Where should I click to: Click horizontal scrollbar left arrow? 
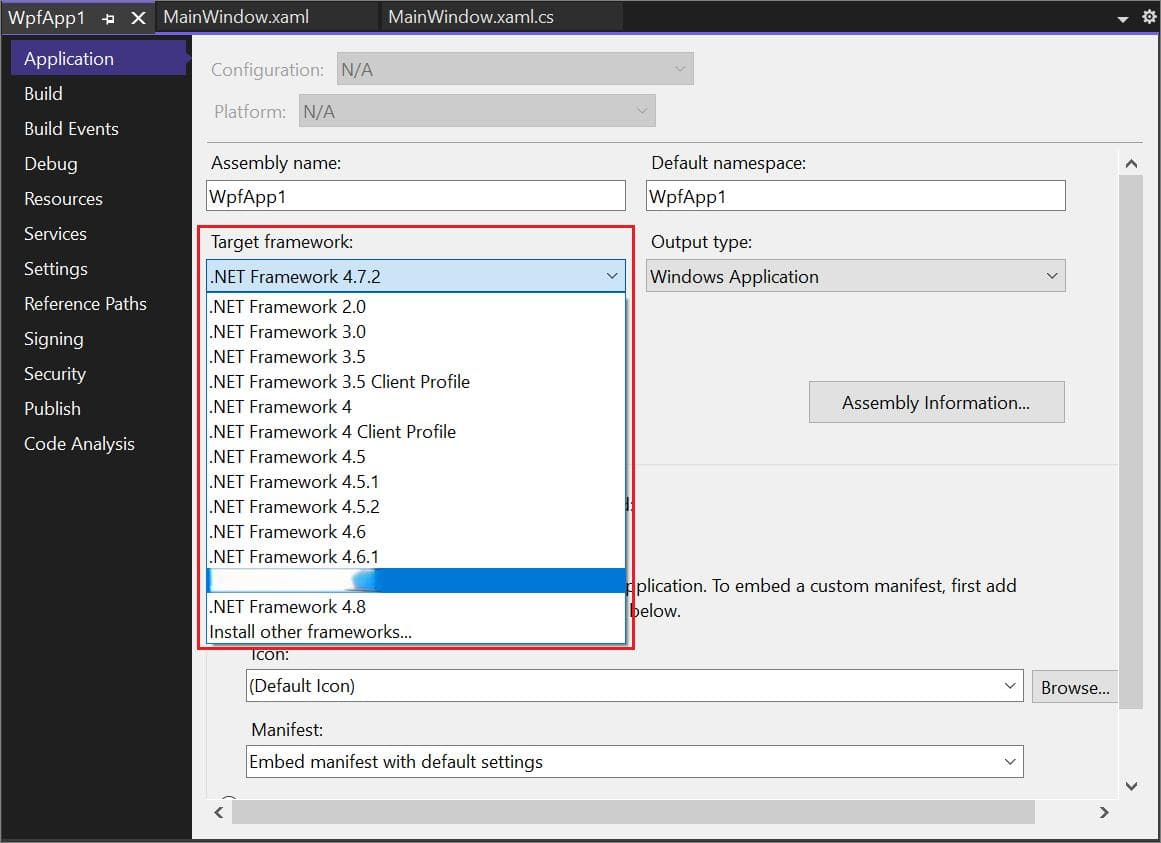[218, 813]
